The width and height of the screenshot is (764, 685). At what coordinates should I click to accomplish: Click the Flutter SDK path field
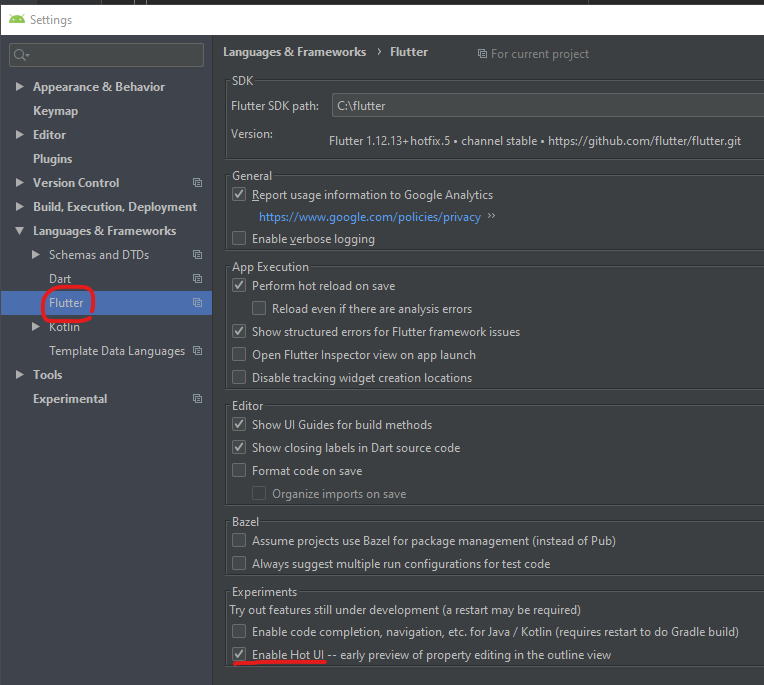tap(548, 106)
